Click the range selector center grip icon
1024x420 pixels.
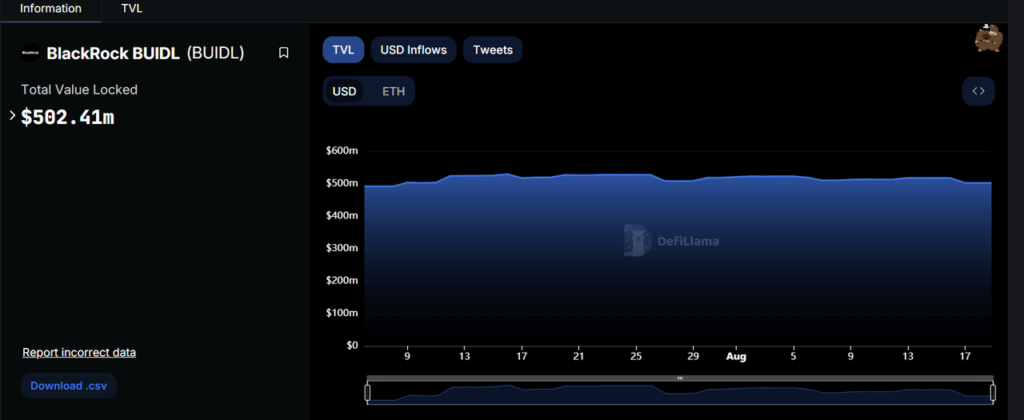pyautogui.click(x=680, y=378)
